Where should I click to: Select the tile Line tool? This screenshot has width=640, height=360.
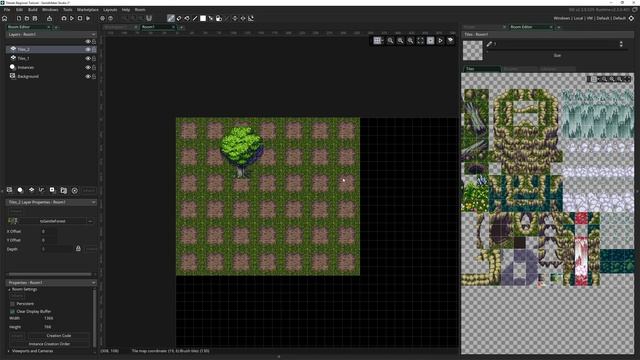[x=195, y=18]
